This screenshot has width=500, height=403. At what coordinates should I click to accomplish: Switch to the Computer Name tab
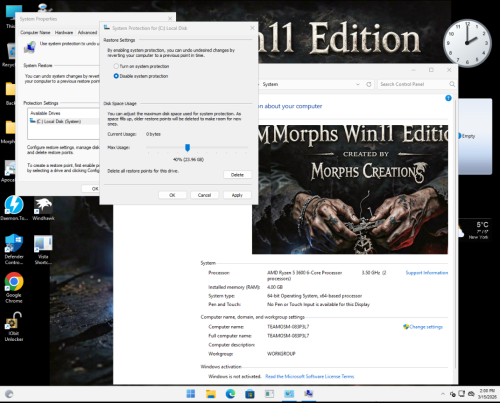[35, 32]
